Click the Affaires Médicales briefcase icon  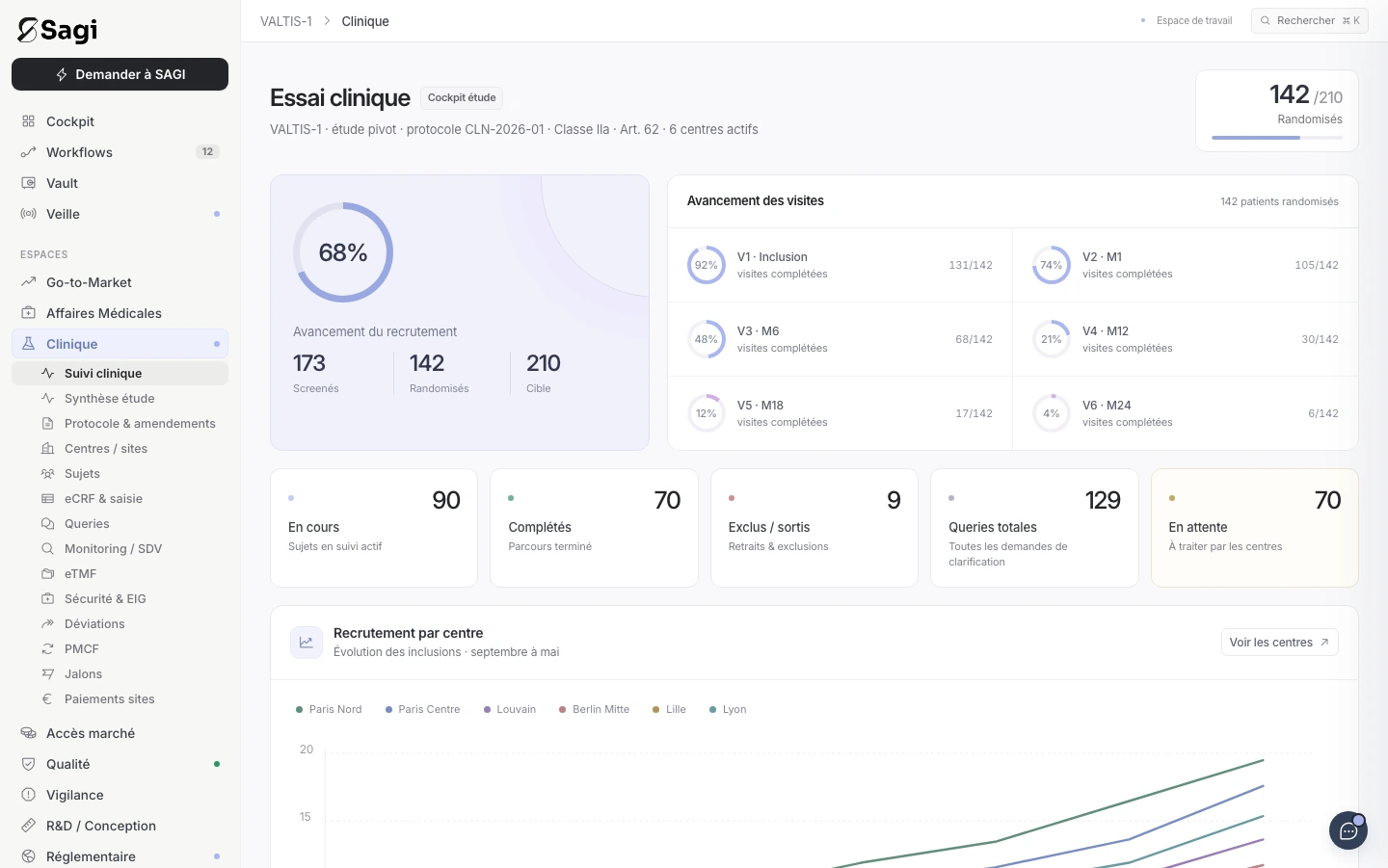click(x=29, y=313)
